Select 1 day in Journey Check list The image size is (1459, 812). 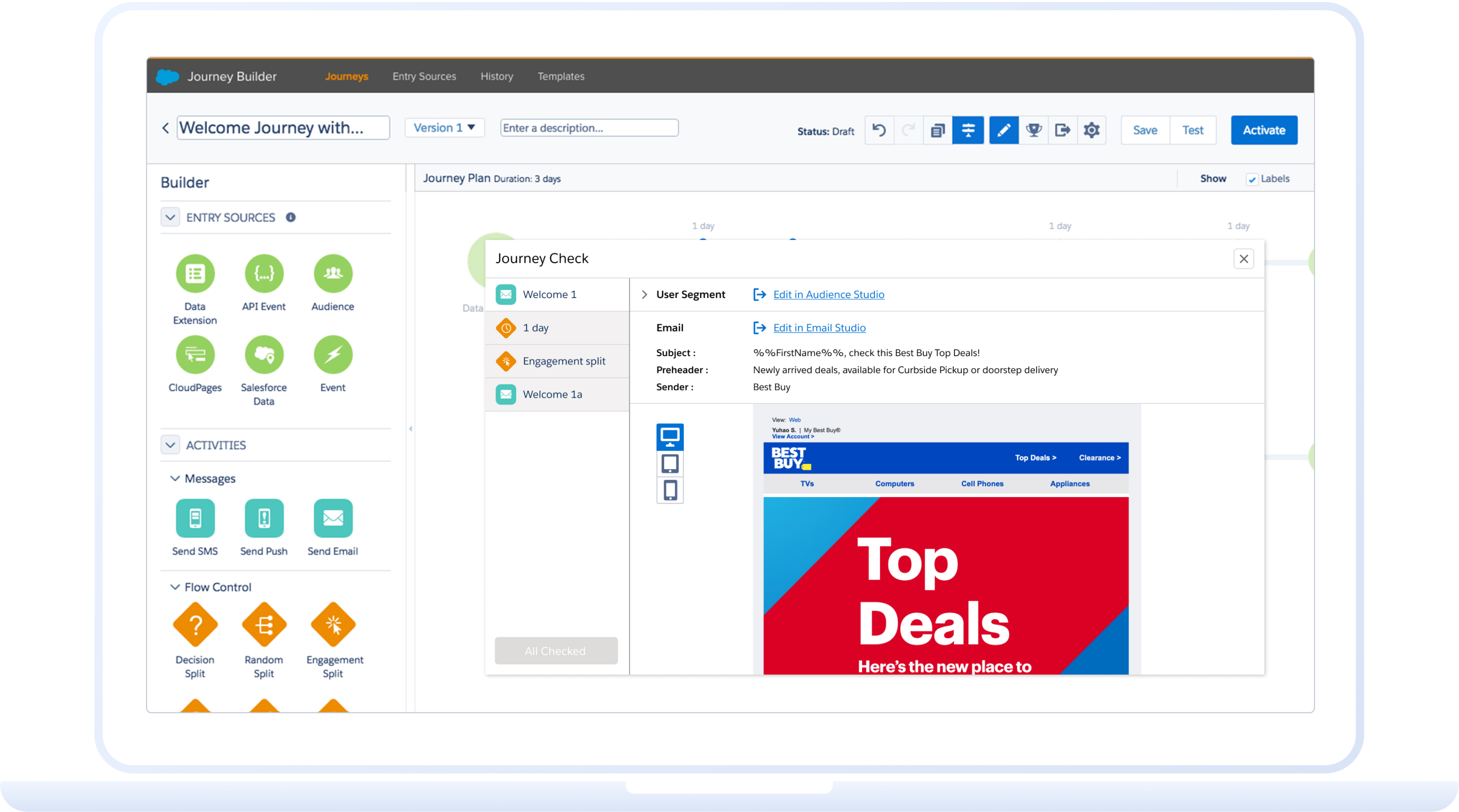(557, 328)
